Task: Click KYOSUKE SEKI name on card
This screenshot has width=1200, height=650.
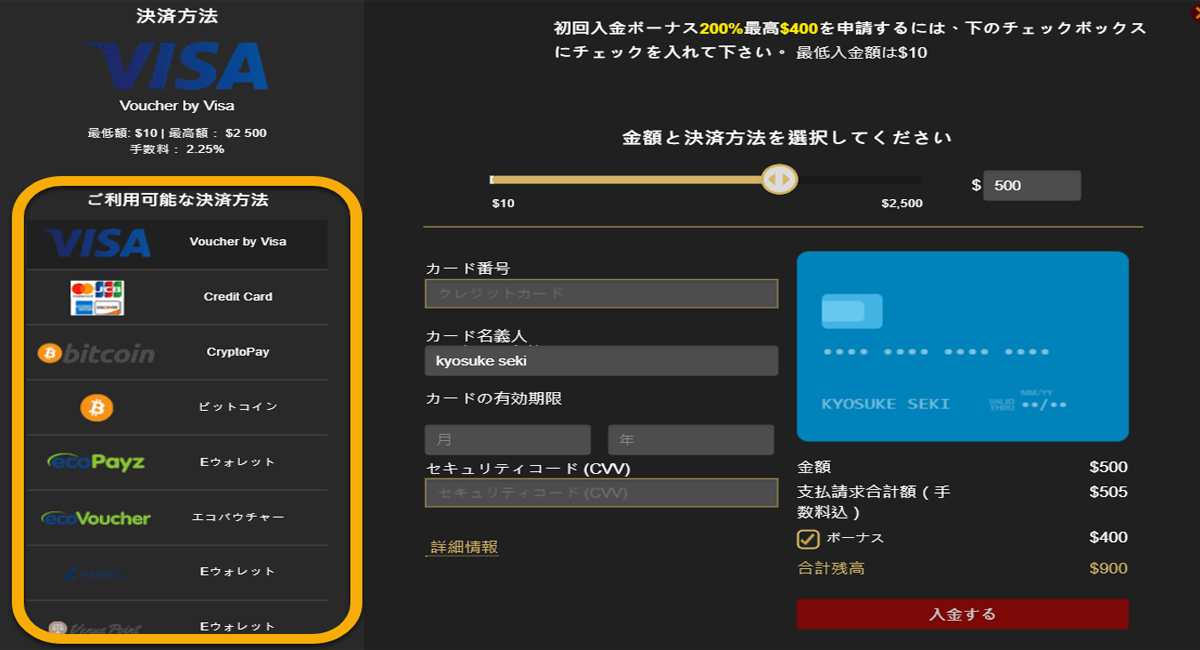Action: pos(885,404)
